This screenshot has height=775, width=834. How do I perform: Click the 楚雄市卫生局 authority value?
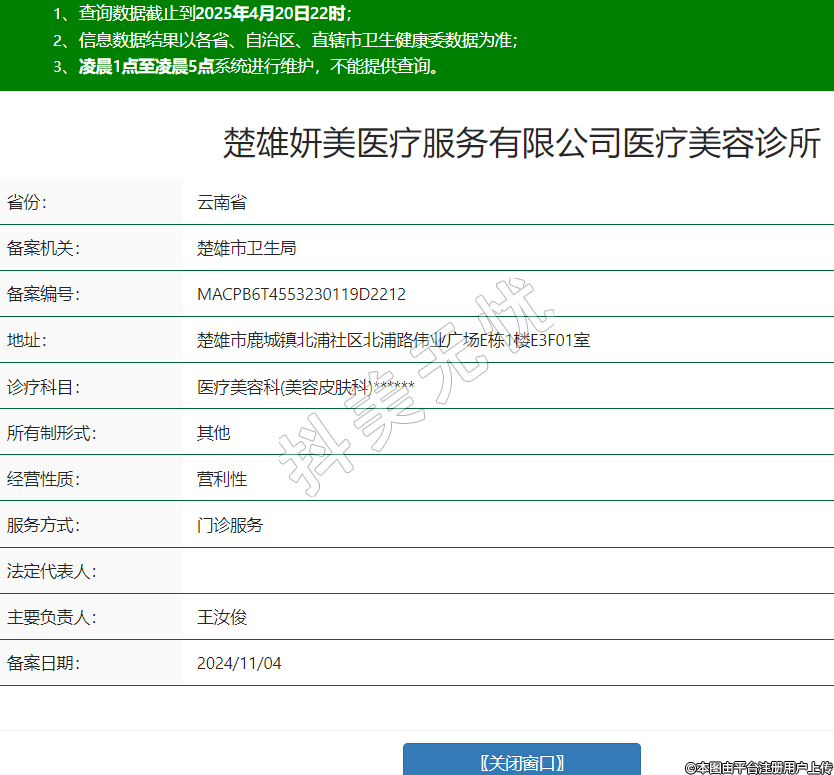pos(247,248)
